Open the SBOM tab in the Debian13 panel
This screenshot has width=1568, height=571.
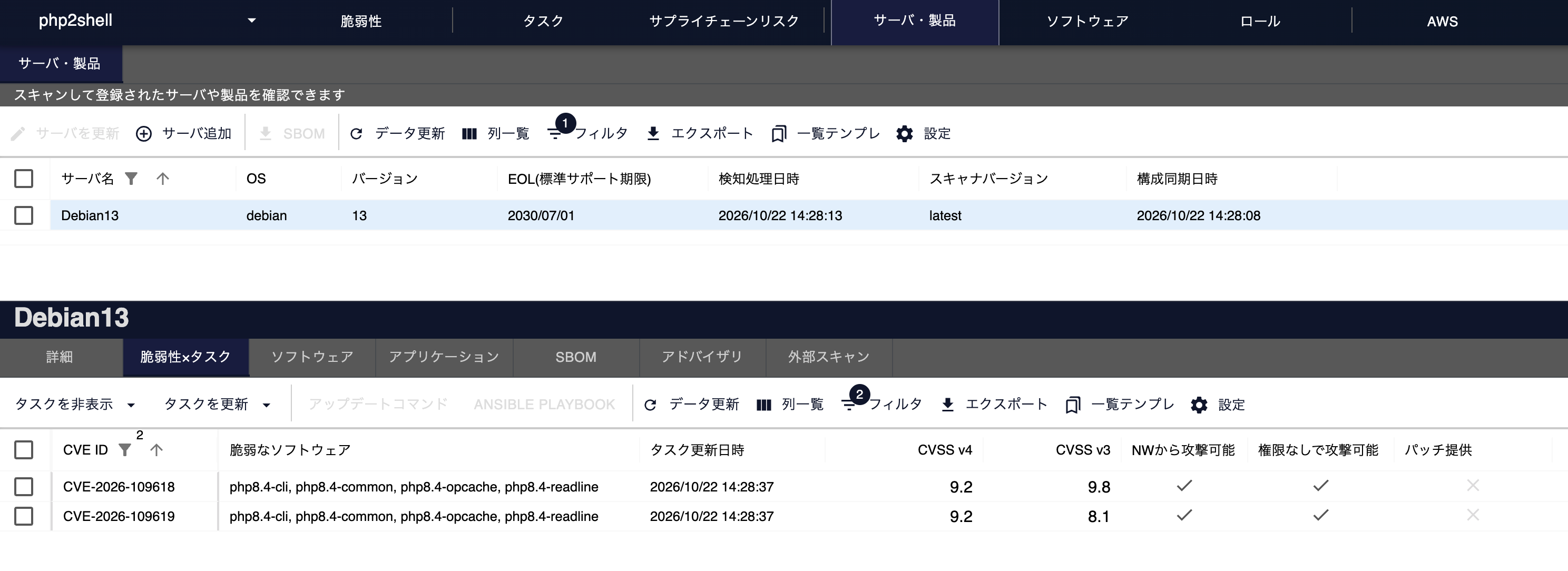[x=576, y=357]
